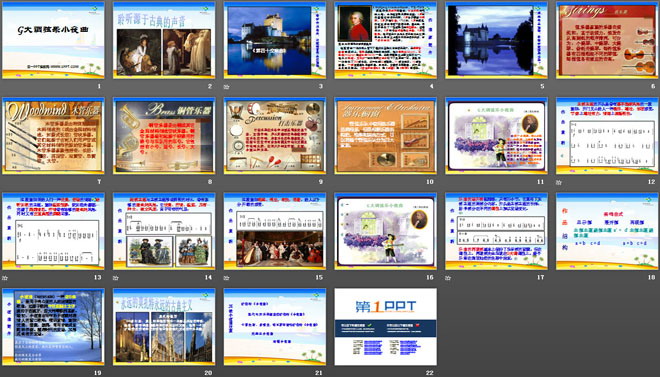660x377 pixels.
Task: Click the slide number label '19'
Action: (98, 373)
